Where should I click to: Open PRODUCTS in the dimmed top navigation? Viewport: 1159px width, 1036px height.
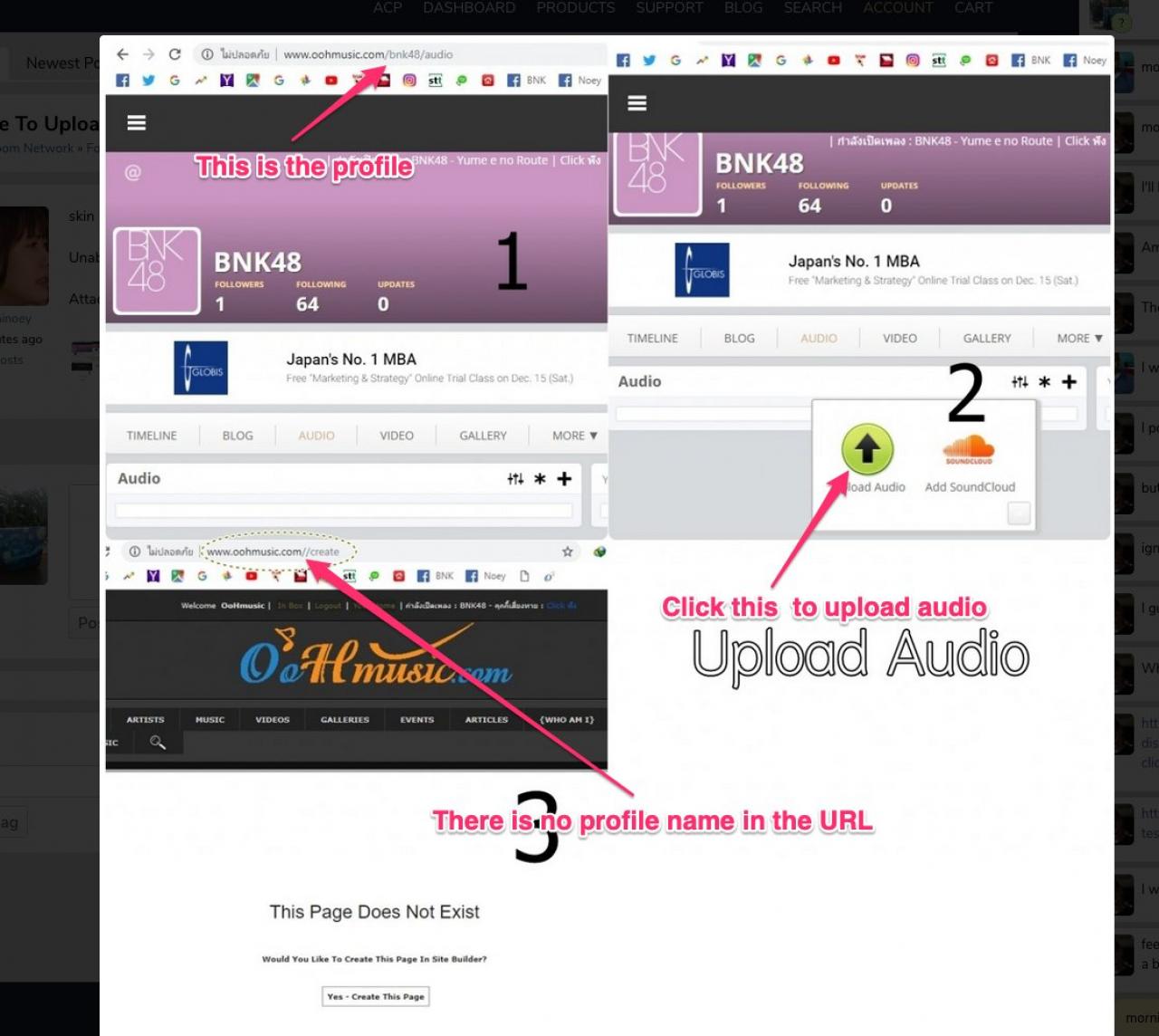coord(576,8)
